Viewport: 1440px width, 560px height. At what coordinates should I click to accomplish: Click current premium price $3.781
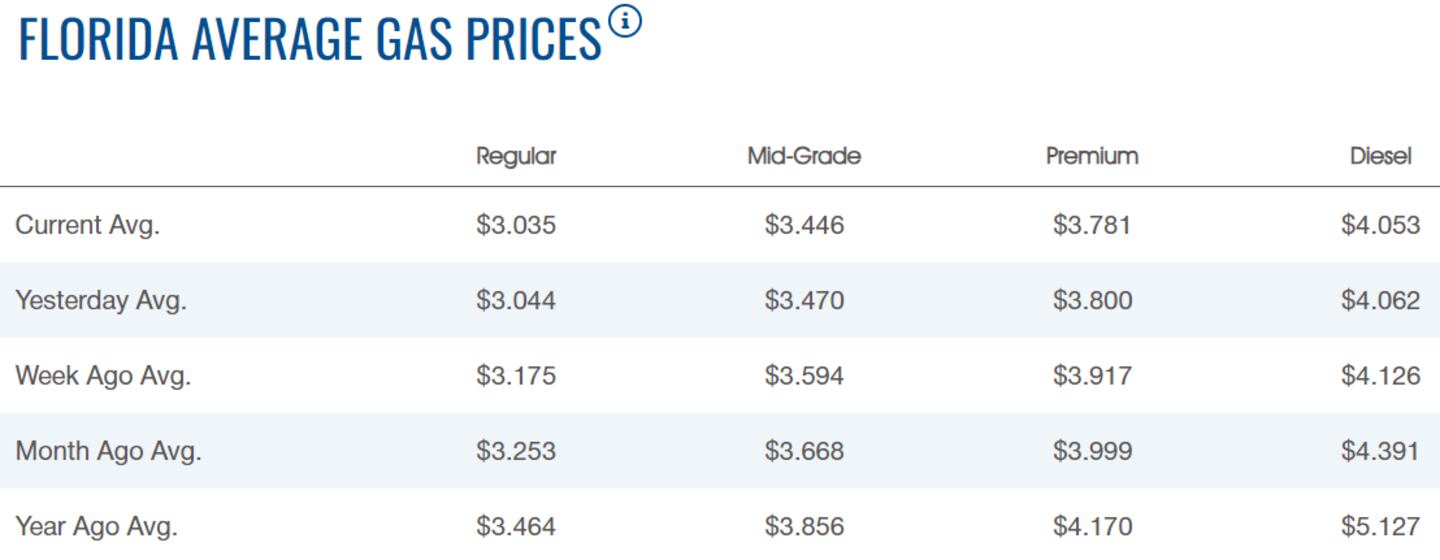pyautogui.click(x=1092, y=225)
